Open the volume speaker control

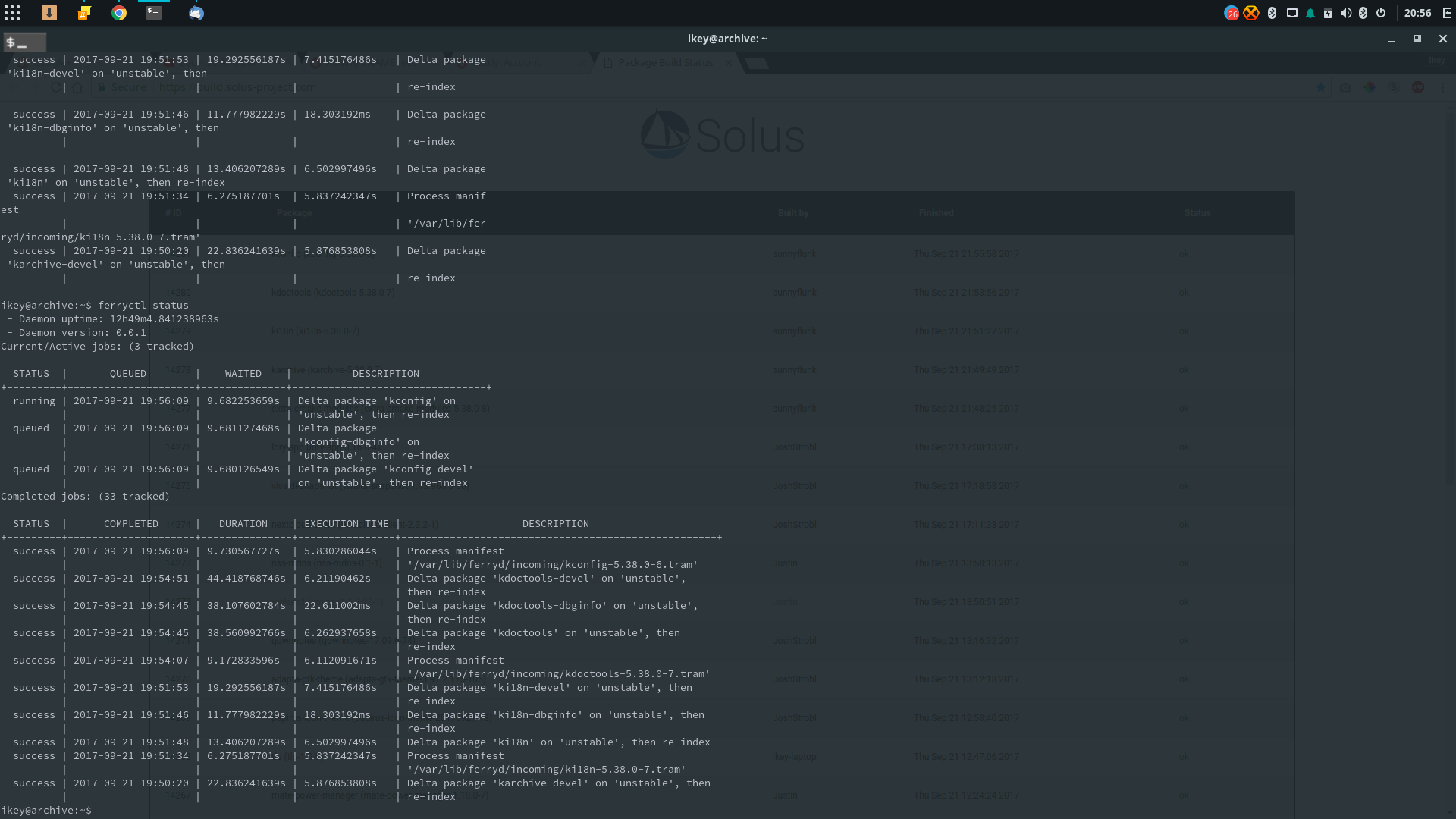coord(1345,13)
